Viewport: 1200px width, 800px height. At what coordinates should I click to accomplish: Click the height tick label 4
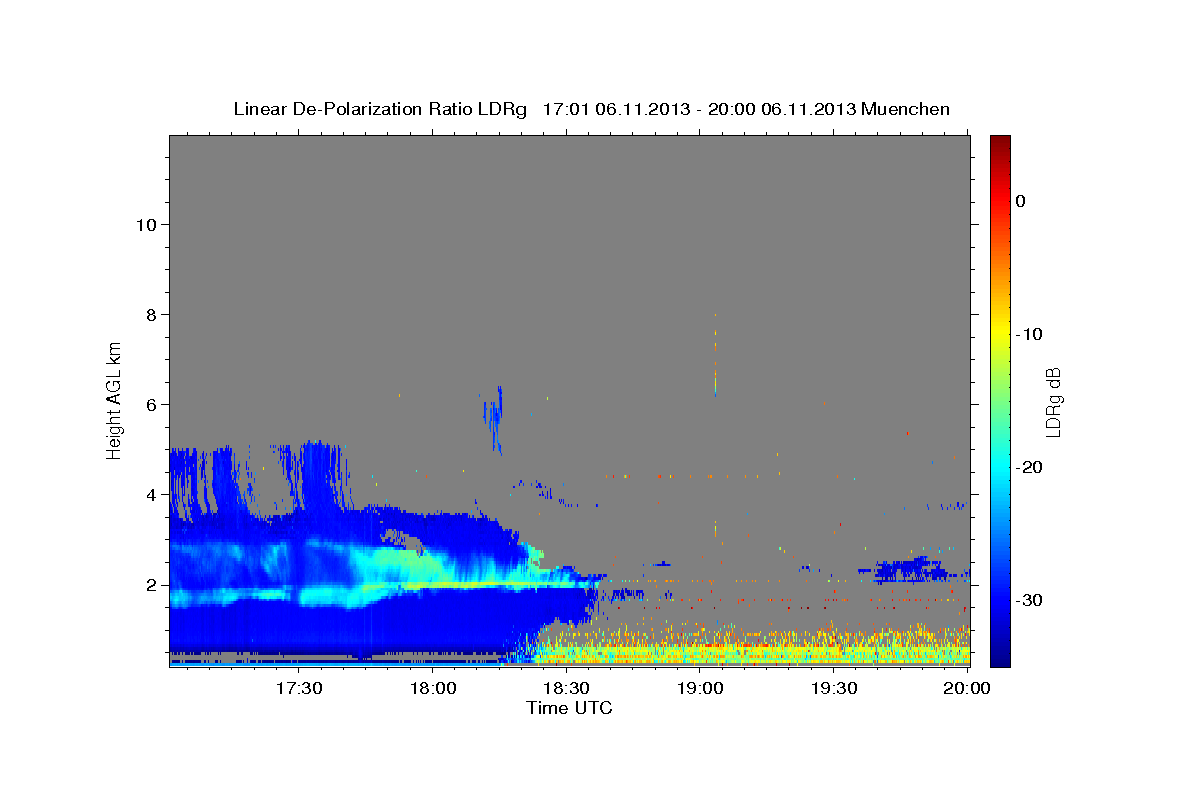(150, 494)
